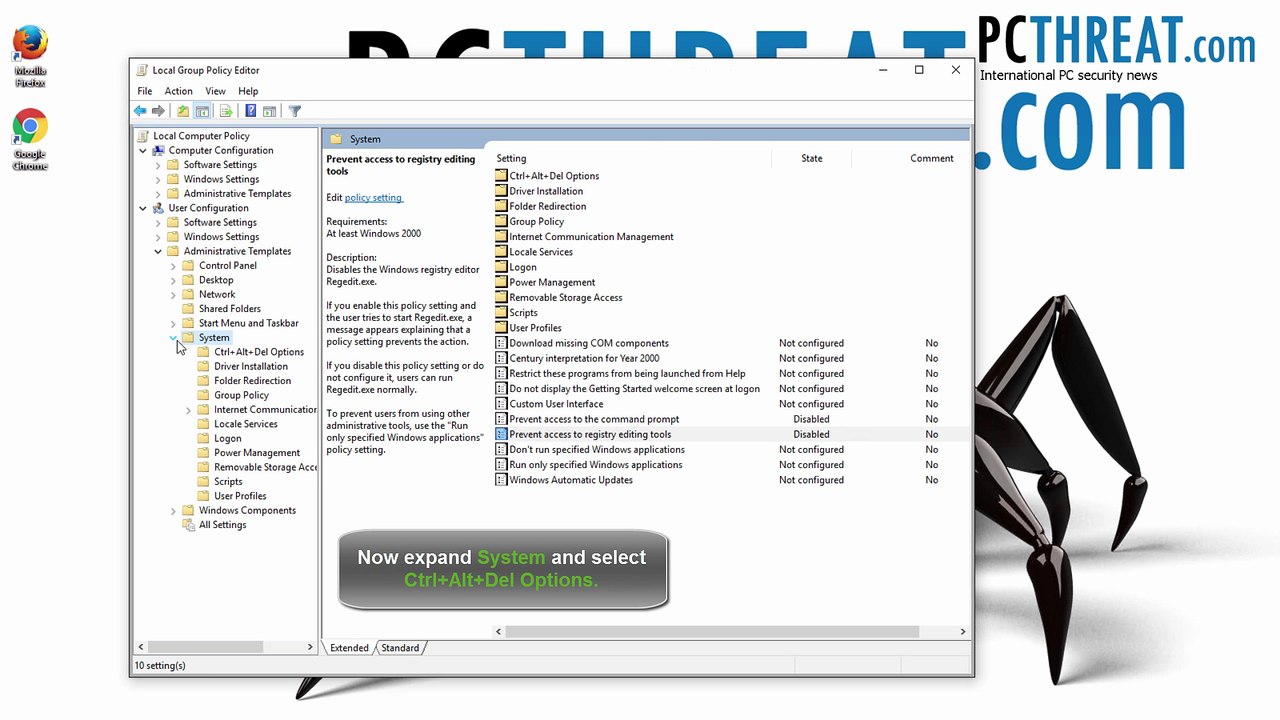The width and height of the screenshot is (1280, 720).
Task: Switch to the Standard tab
Action: tap(400, 648)
